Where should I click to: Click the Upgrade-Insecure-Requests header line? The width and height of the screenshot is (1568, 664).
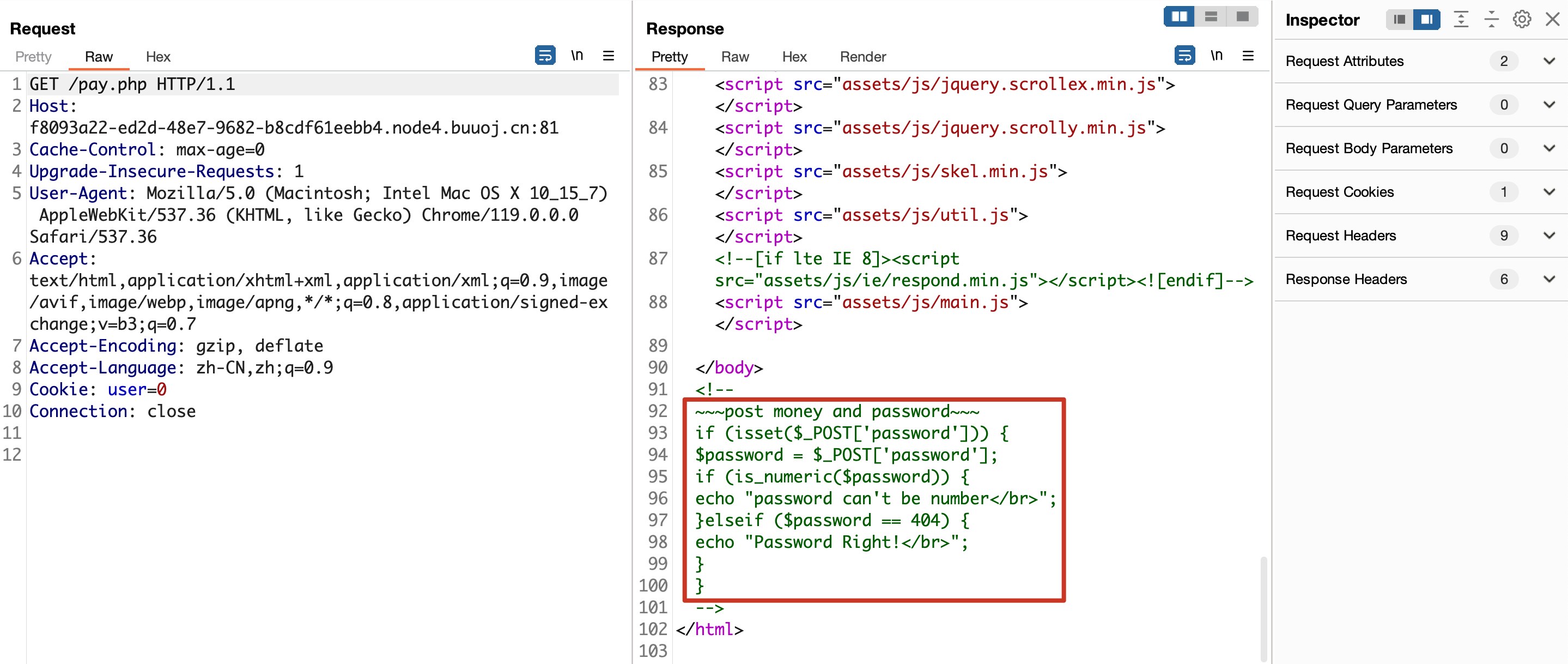pyautogui.click(x=166, y=171)
